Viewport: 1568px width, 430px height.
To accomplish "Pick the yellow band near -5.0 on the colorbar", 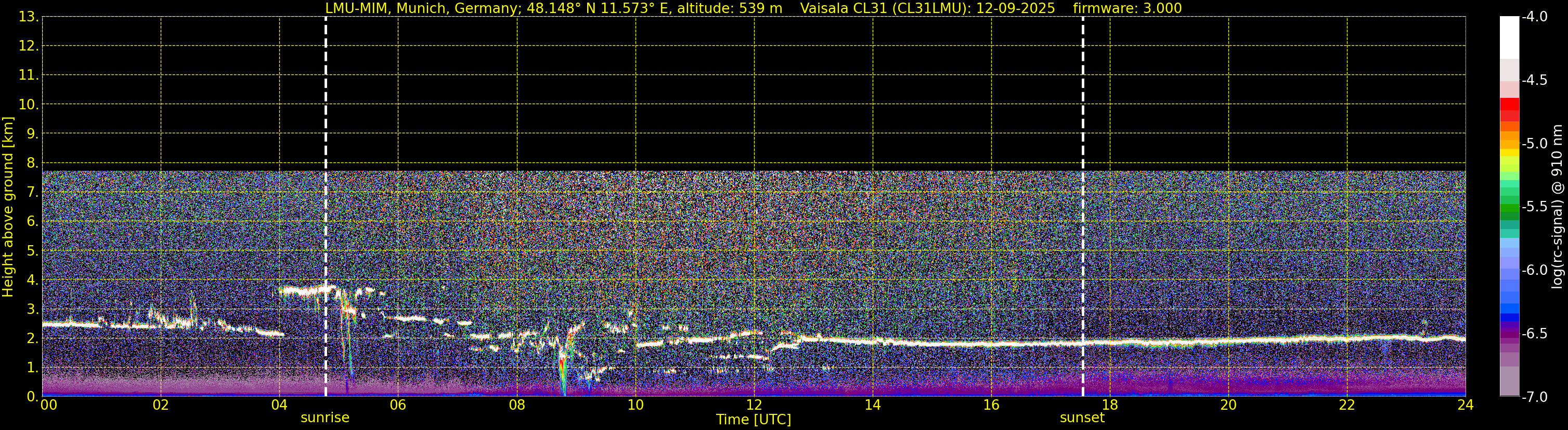I will [1509, 153].
